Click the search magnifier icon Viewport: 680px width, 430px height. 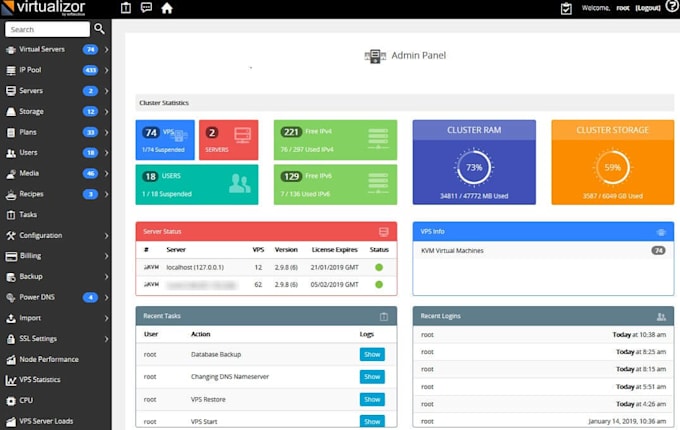click(x=99, y=29)
